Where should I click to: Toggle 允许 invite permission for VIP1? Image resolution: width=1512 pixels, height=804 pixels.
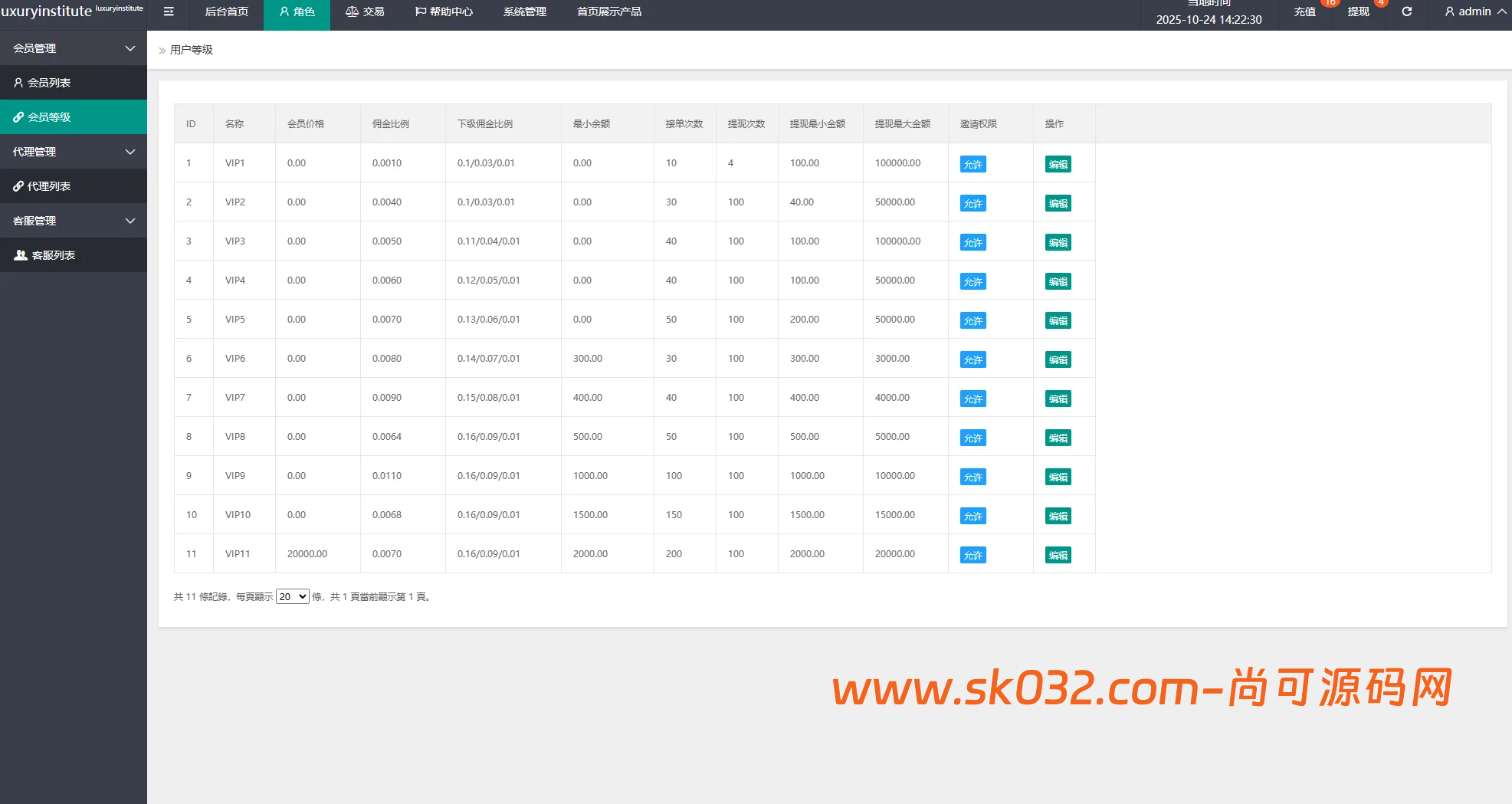(x=972, y=164)
